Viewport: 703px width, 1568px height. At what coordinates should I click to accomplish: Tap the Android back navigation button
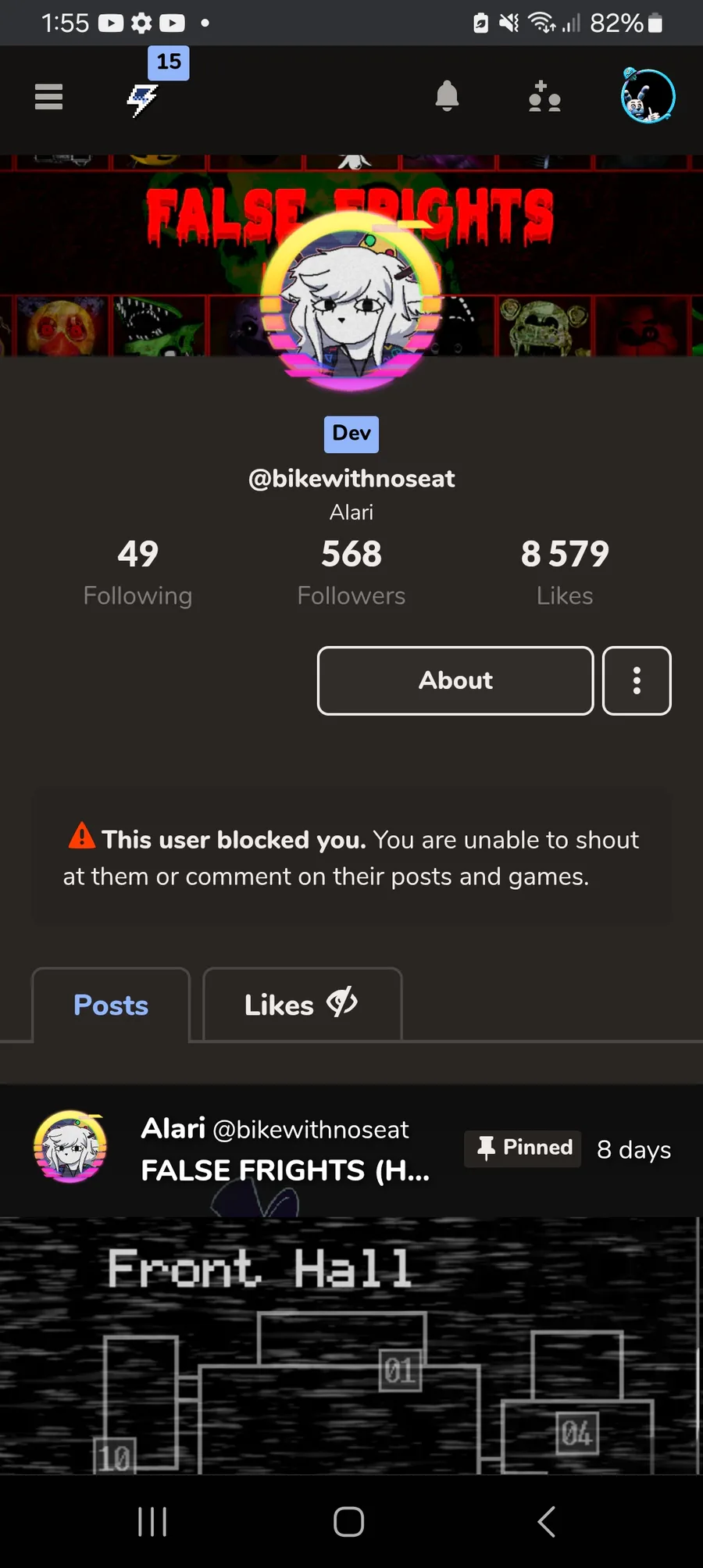[547, 1521]
